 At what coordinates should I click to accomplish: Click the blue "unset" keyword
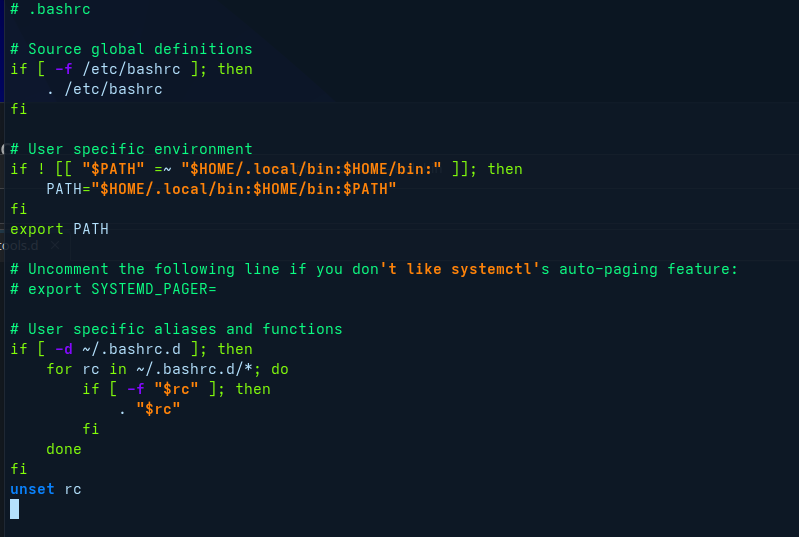[x=32, y=489]
